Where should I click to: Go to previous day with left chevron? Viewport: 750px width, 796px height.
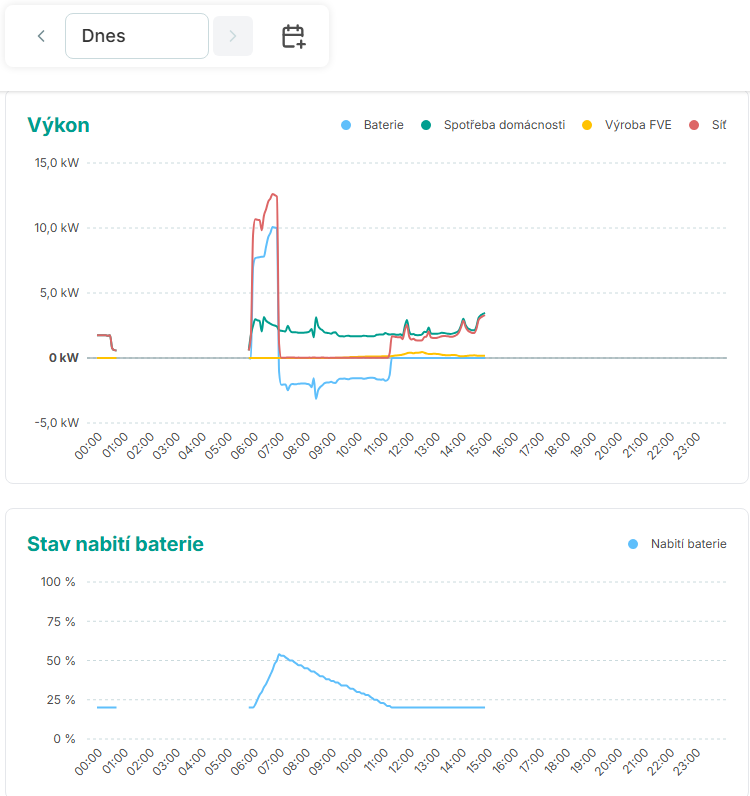click(41, 37)
